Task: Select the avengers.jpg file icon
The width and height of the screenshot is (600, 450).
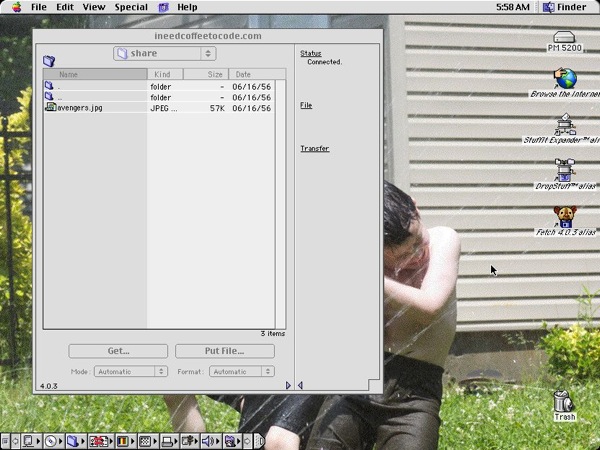Action: coord(51,107)
